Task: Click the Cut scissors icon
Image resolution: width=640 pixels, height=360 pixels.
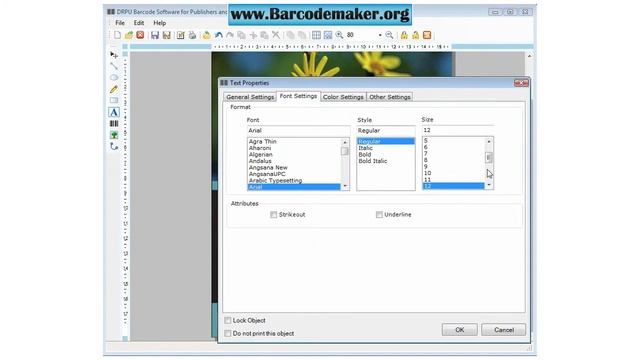Action: tap(276, 35)
